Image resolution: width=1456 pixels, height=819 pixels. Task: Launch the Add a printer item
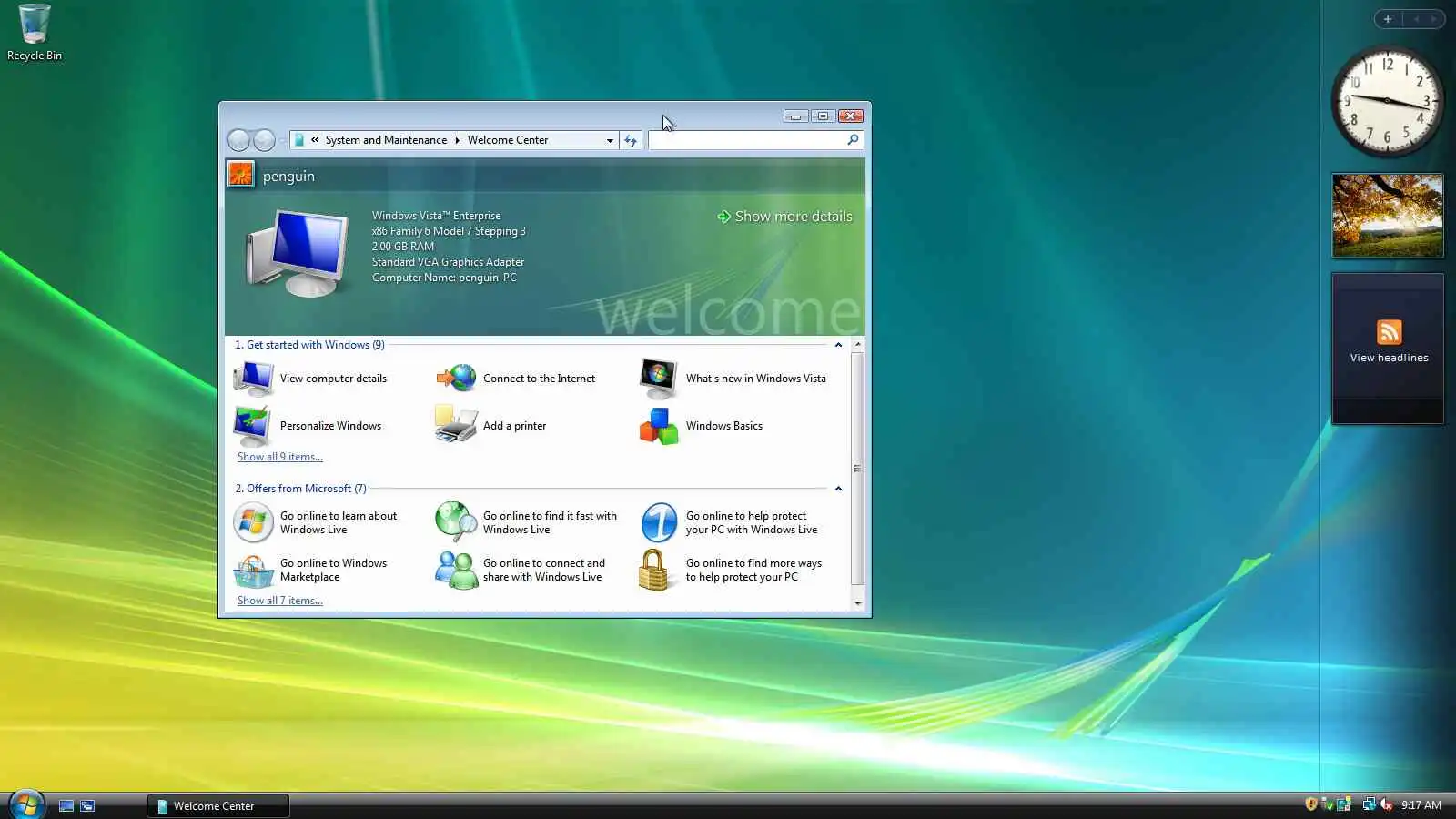click(x=490, y=426)
